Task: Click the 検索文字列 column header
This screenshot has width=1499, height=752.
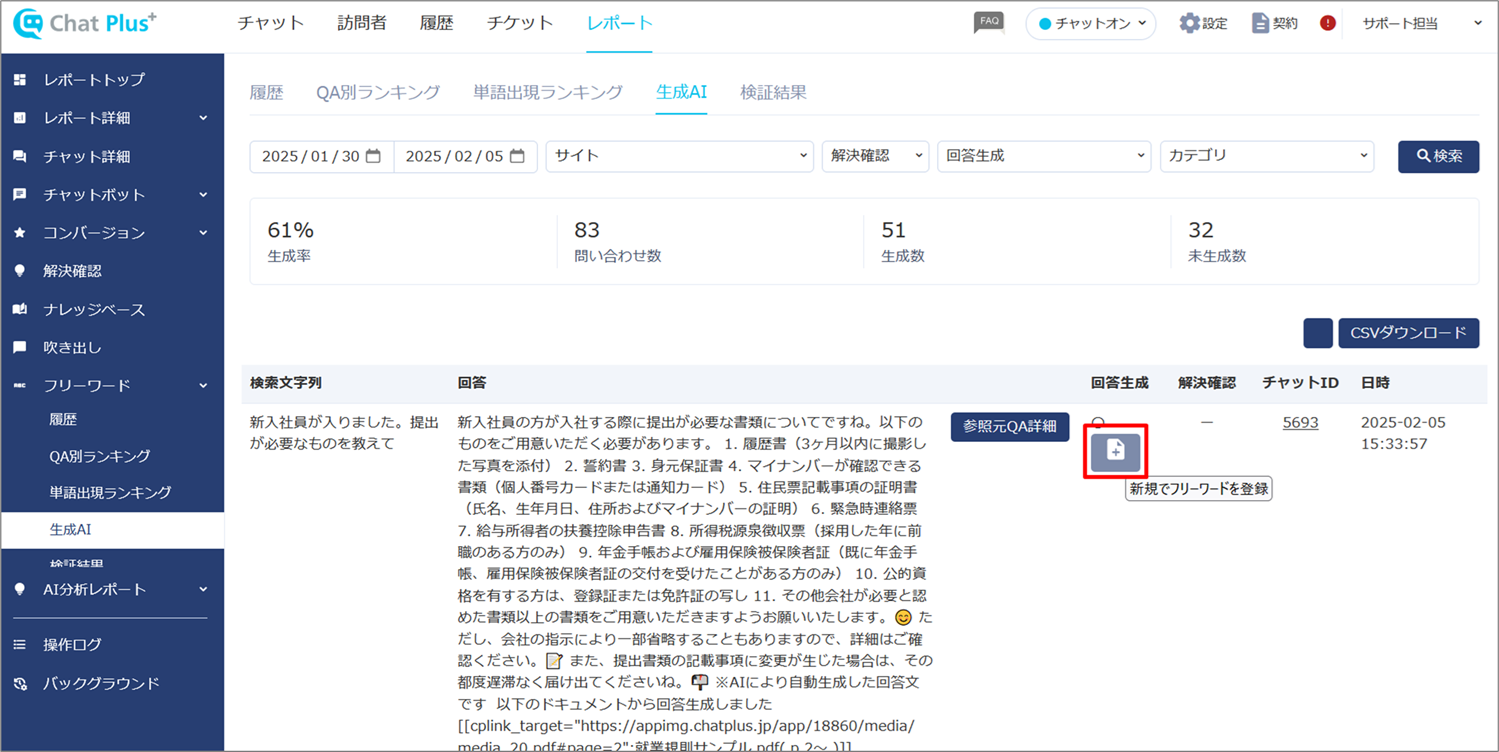Action: [286, 383]
